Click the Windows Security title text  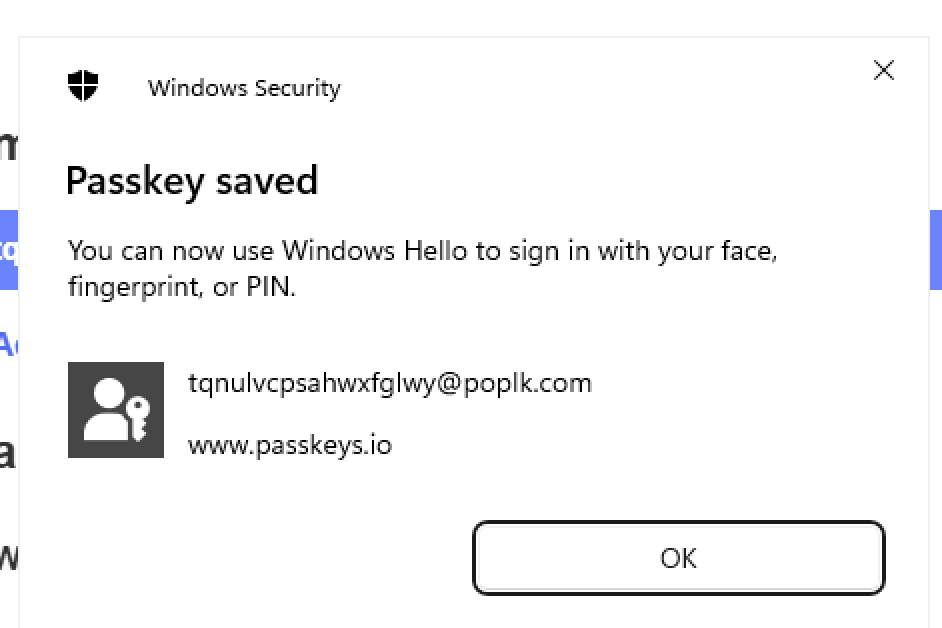click(x=244, y=88)
